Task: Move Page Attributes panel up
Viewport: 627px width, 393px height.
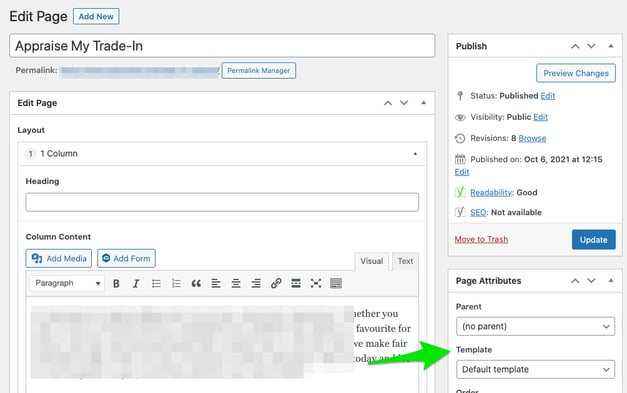Action: pyautogui.click(x=575, y=281)
